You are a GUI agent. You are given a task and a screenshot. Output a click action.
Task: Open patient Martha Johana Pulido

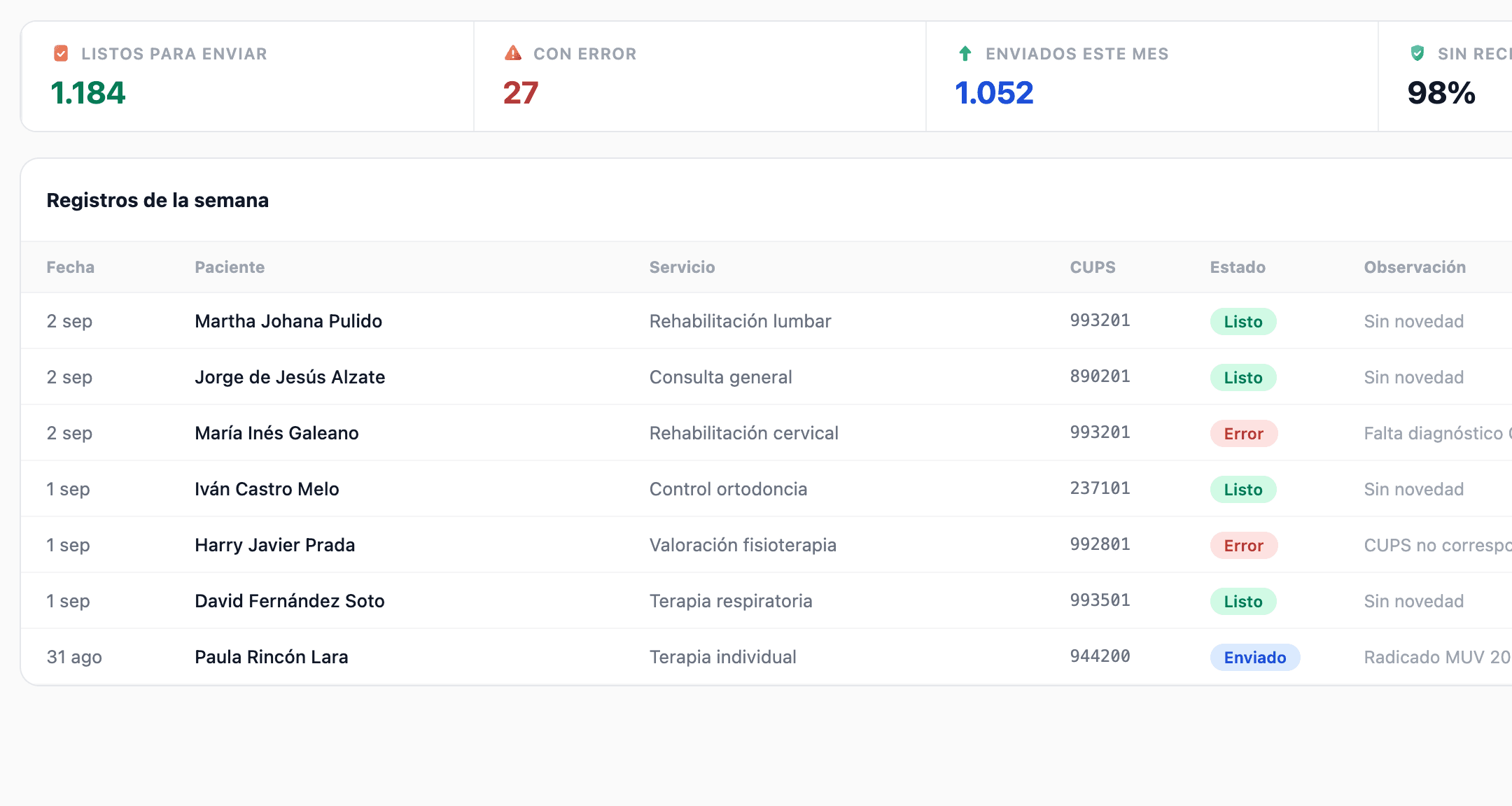point(288,321)
